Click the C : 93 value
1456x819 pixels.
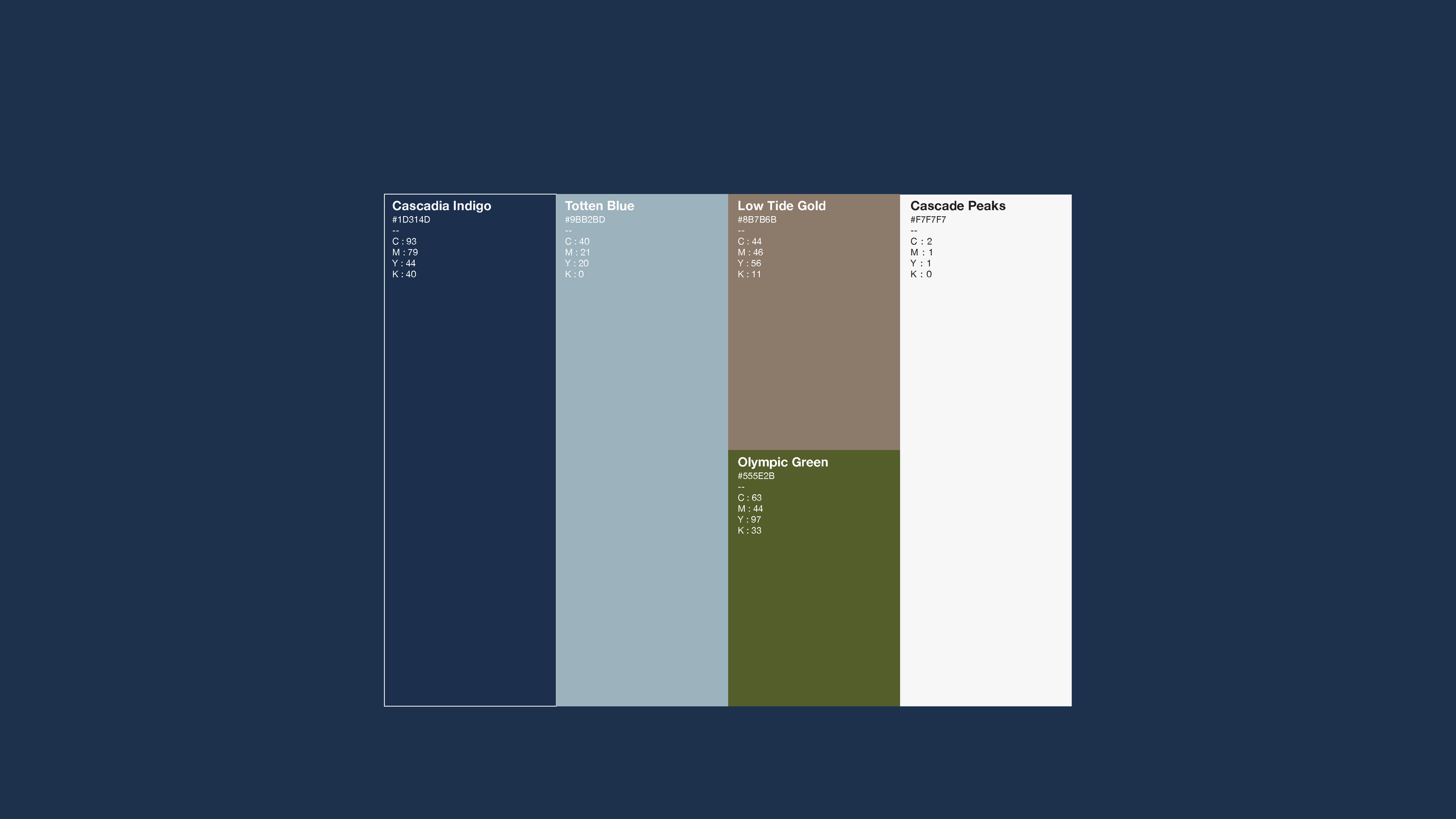click(404, 241)
